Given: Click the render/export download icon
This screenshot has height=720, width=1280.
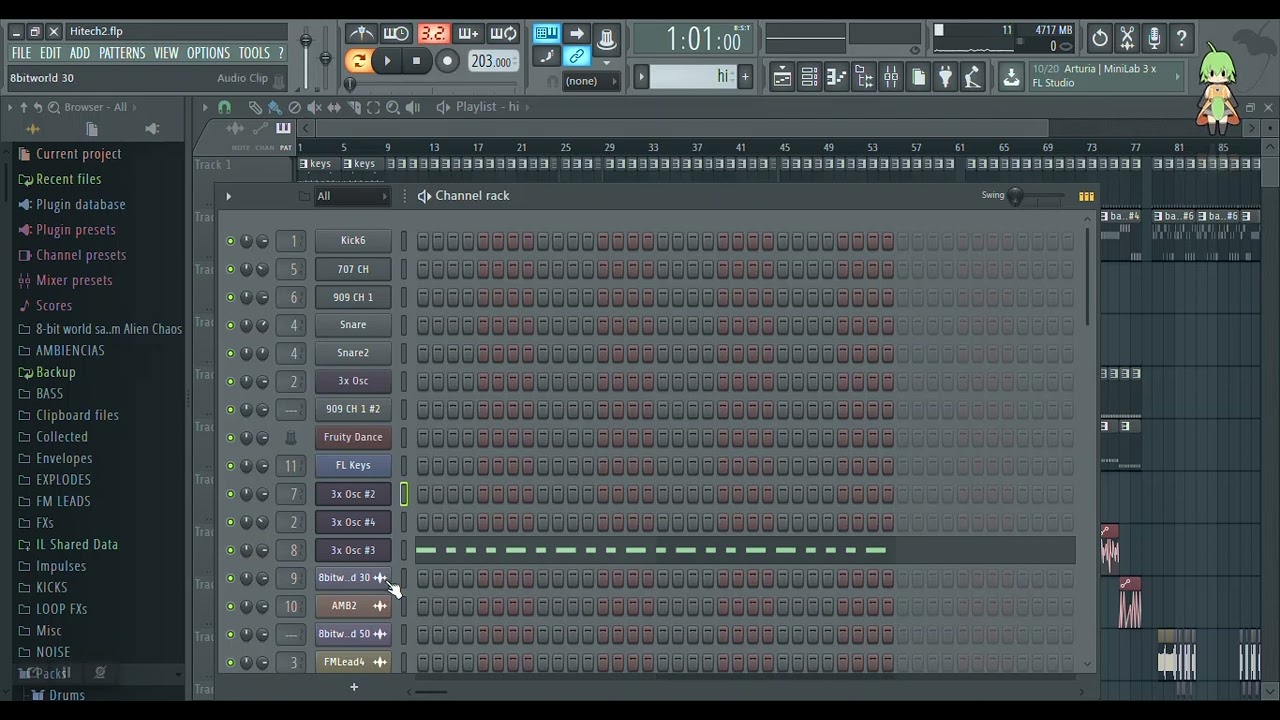Looking at the screenshot, I should (x=1011, y=77).
